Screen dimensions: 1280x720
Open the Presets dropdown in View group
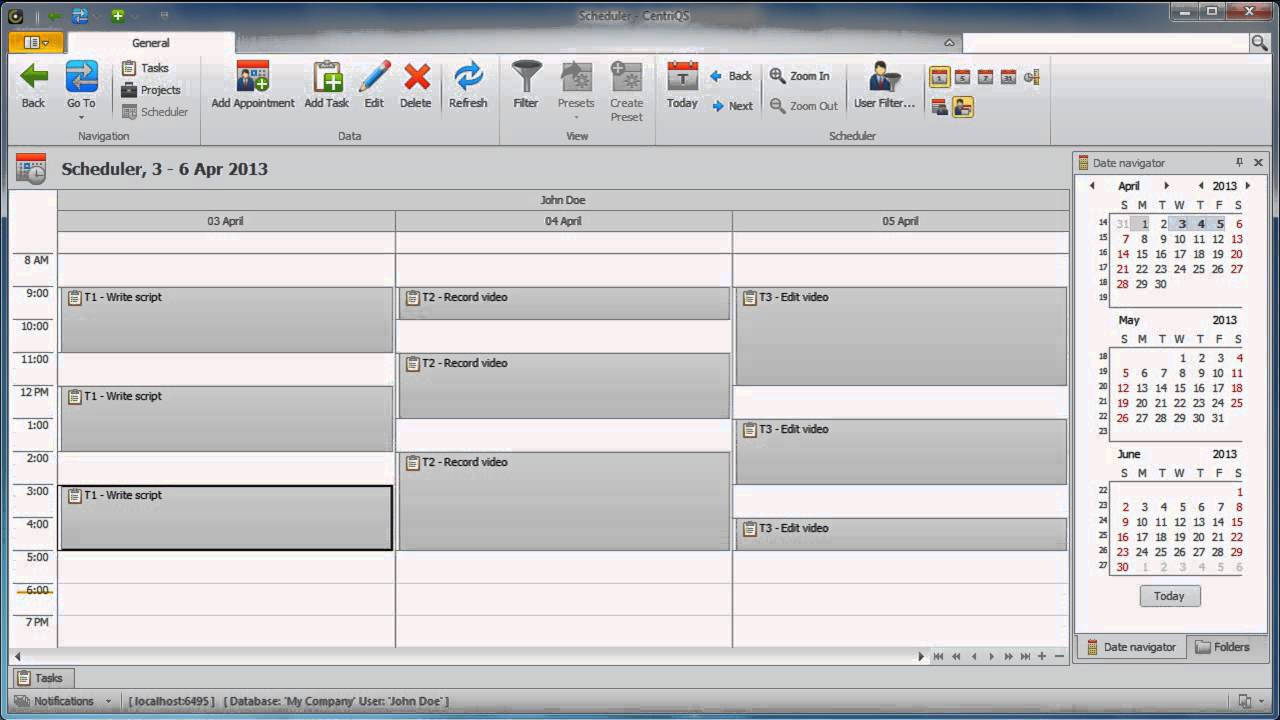(576, 90)
